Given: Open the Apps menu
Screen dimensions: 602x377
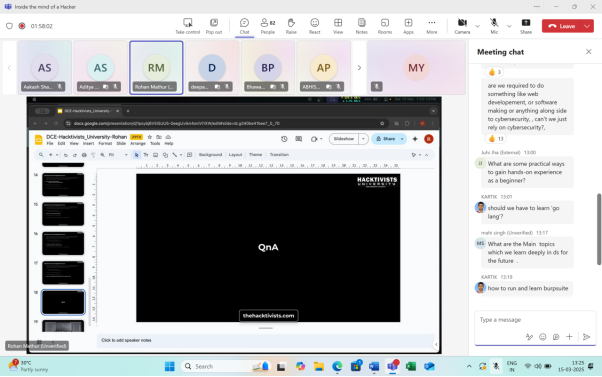Looking at the screenshot, I should [408, 26].
